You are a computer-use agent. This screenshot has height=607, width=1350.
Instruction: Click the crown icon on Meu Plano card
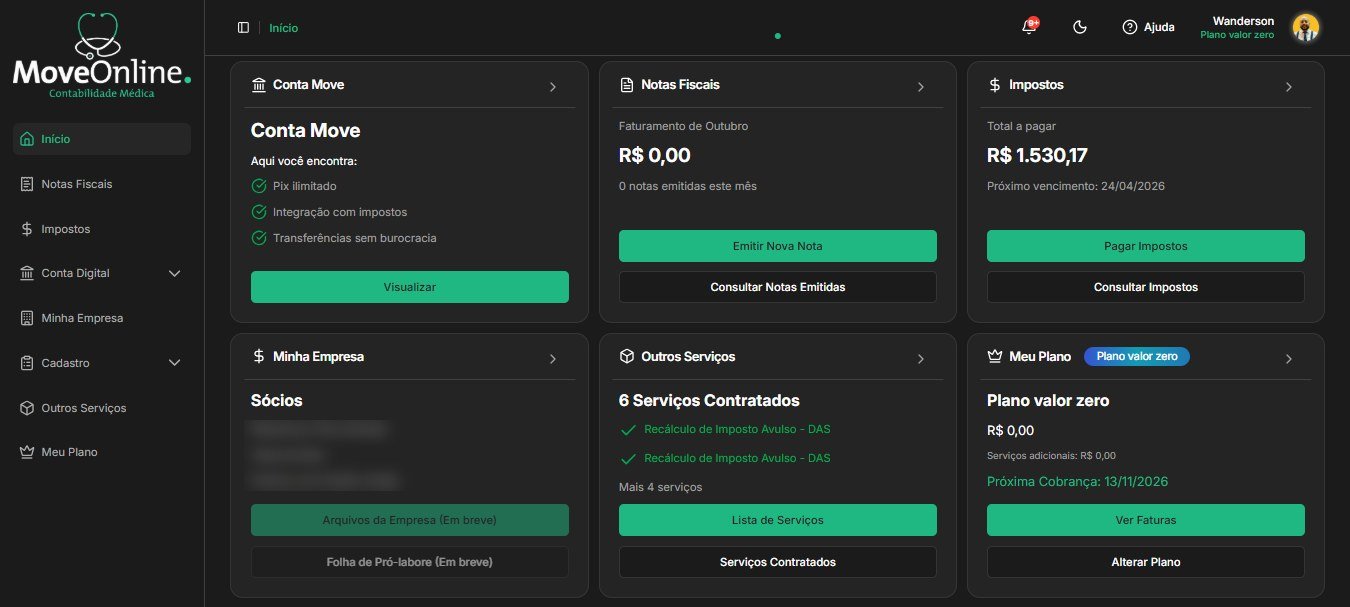pyautogui.click(x=995, y=356)
